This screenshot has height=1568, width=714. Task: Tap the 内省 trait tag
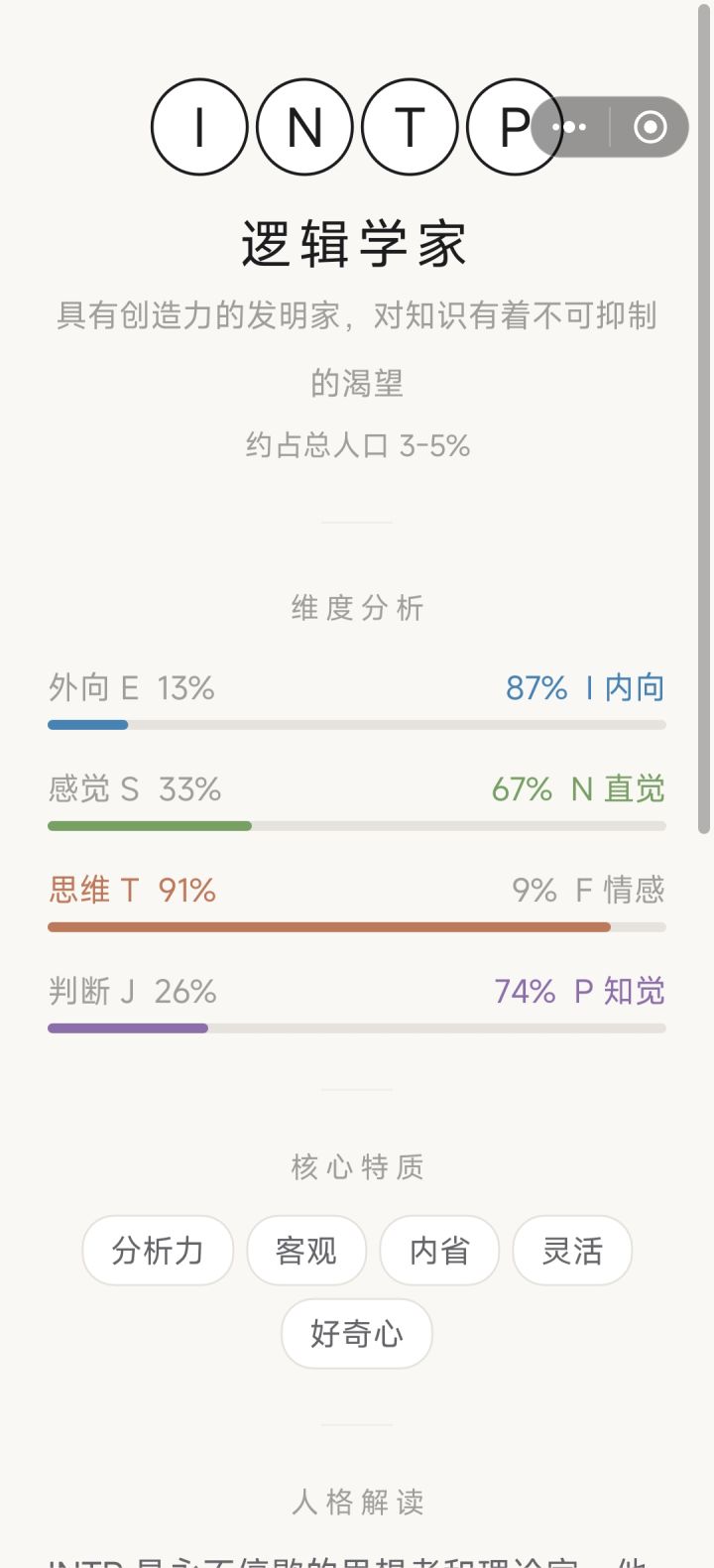(439, 1251)
